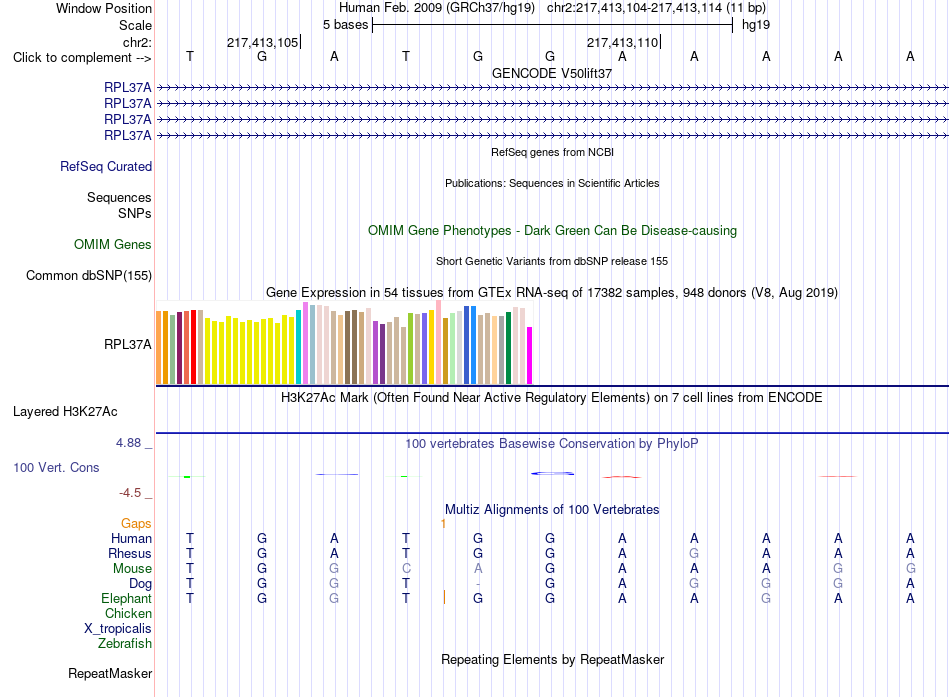Click the orange insertion bar in the Elephant row
The image size is (950, 697).
[444, 598]
